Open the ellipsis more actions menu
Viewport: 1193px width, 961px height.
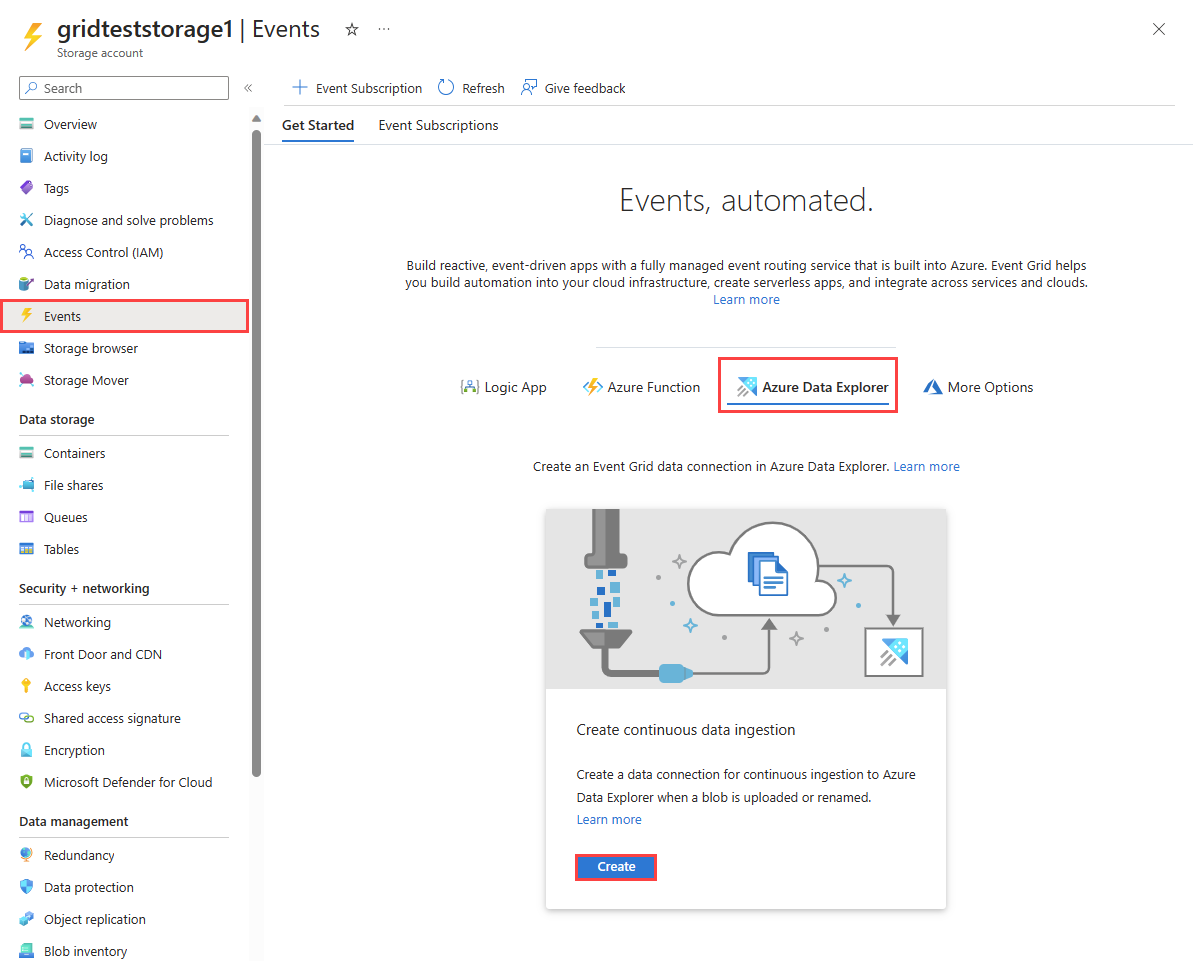tap(384, 29)
